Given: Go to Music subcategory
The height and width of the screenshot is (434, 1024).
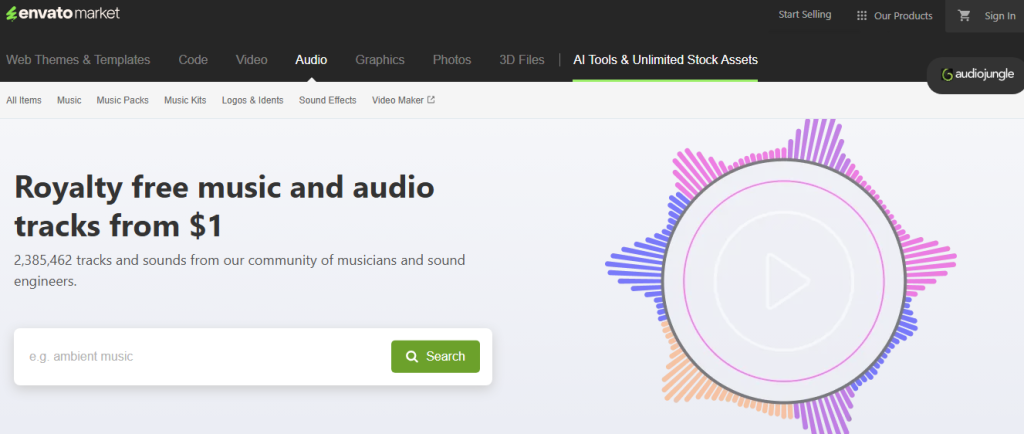Looking at the screenshot, I should pos(69,100).
